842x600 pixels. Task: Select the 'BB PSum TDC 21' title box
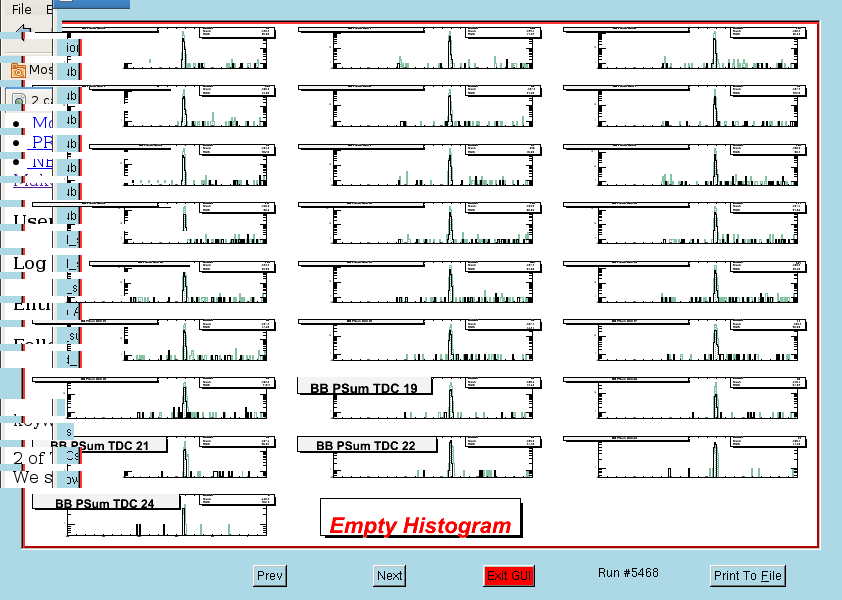point(100,445)
